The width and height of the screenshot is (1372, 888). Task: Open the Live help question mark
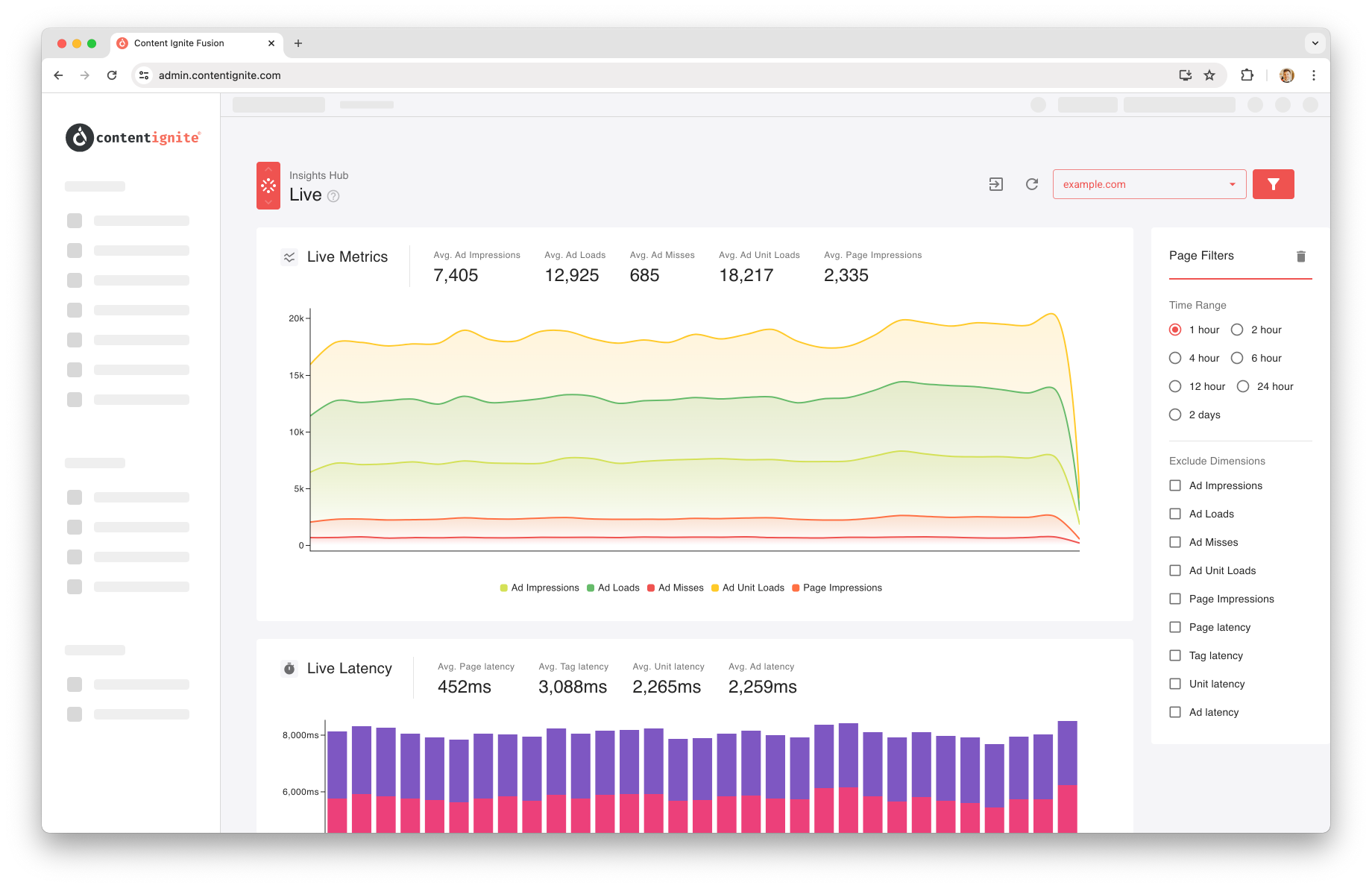333,196
